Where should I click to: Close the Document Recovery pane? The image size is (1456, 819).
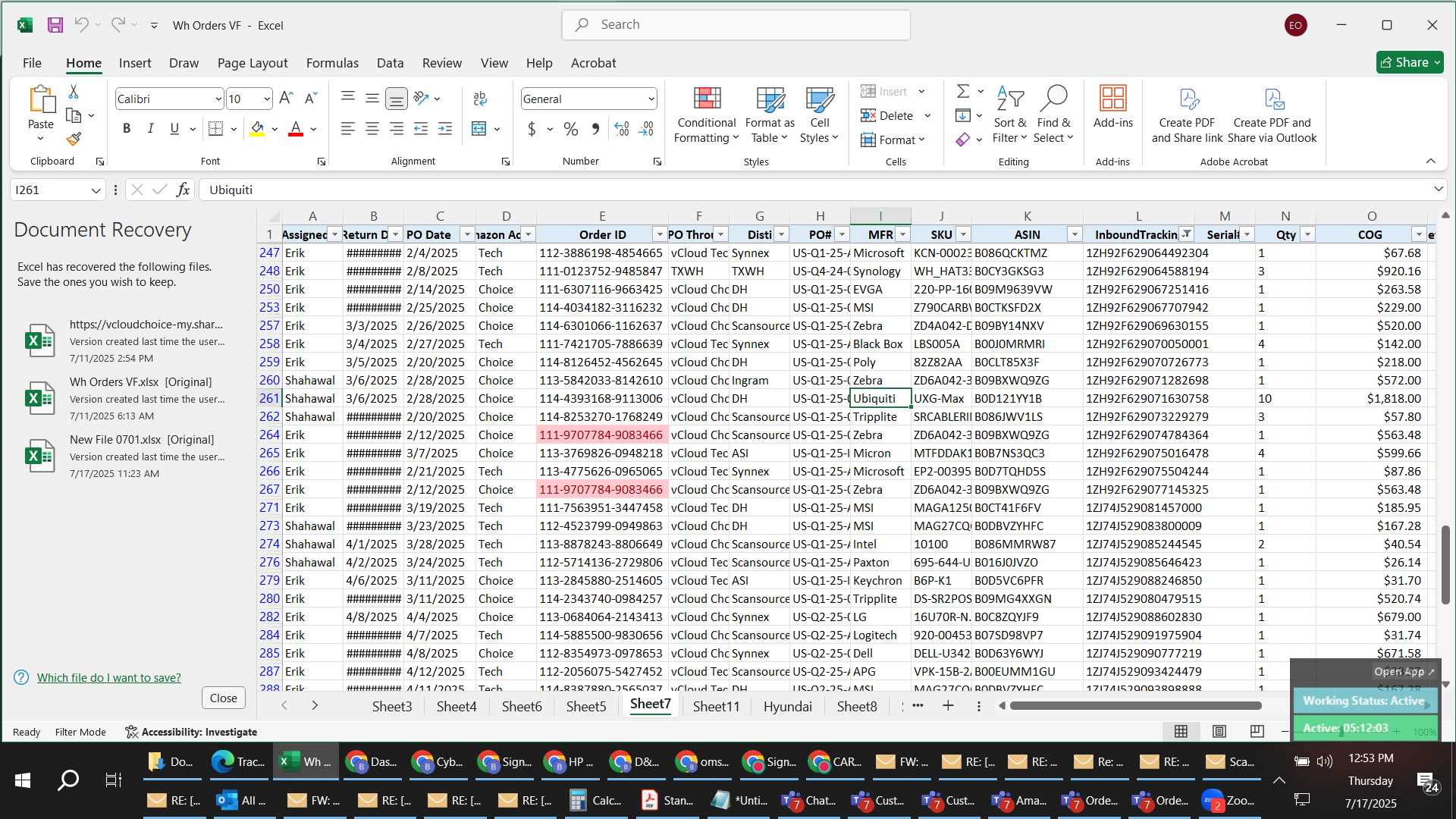(223, 698)
